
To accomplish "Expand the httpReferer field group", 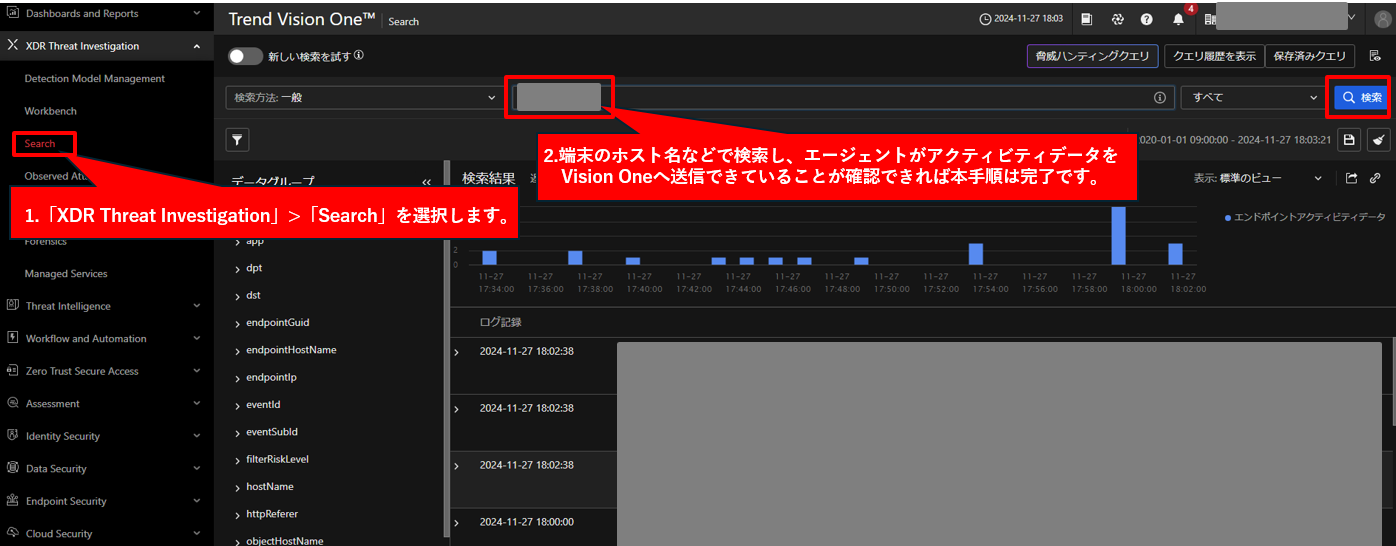I will click(x=238, y=514).
